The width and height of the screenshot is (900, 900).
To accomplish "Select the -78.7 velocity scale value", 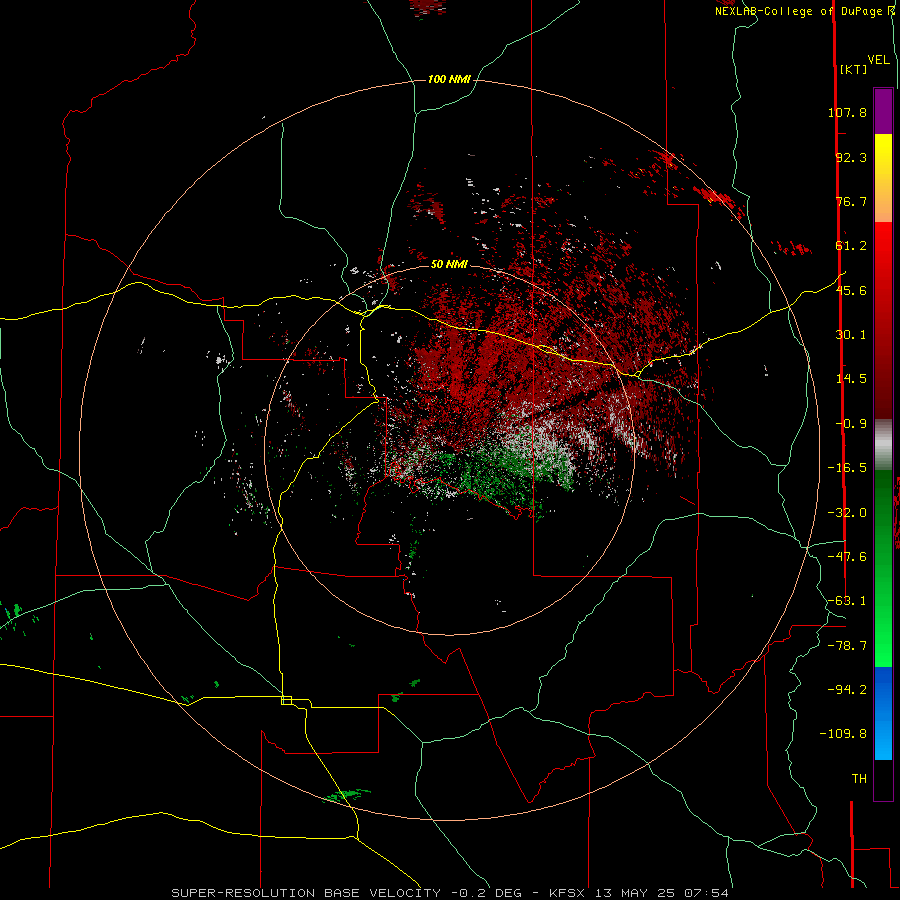I will [847, 646].
